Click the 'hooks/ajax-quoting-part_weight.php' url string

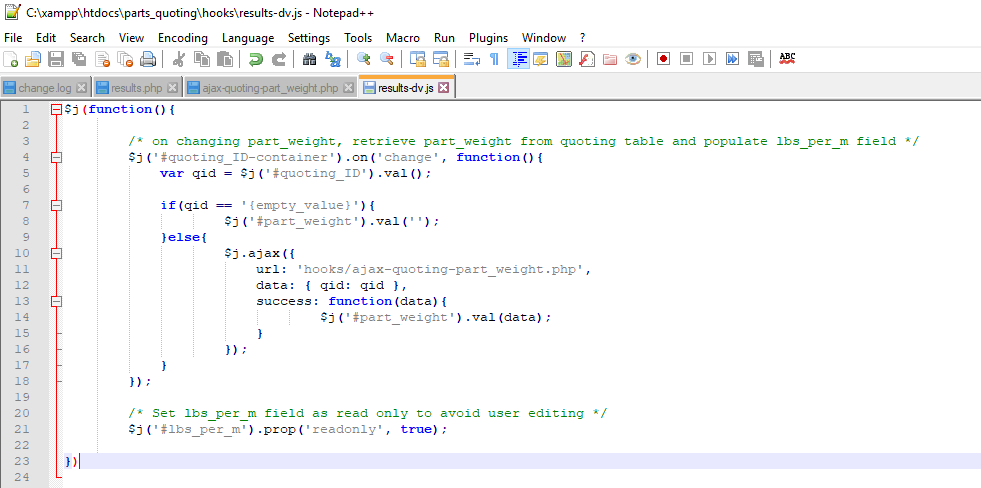(x=442, y=270)
